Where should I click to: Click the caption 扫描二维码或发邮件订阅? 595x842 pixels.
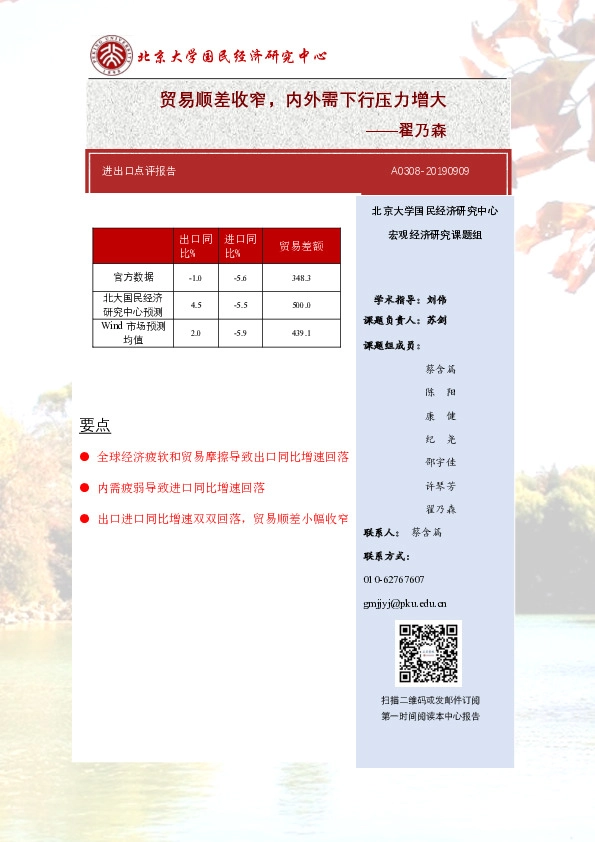pyautogui.click(x=431, y=700)
